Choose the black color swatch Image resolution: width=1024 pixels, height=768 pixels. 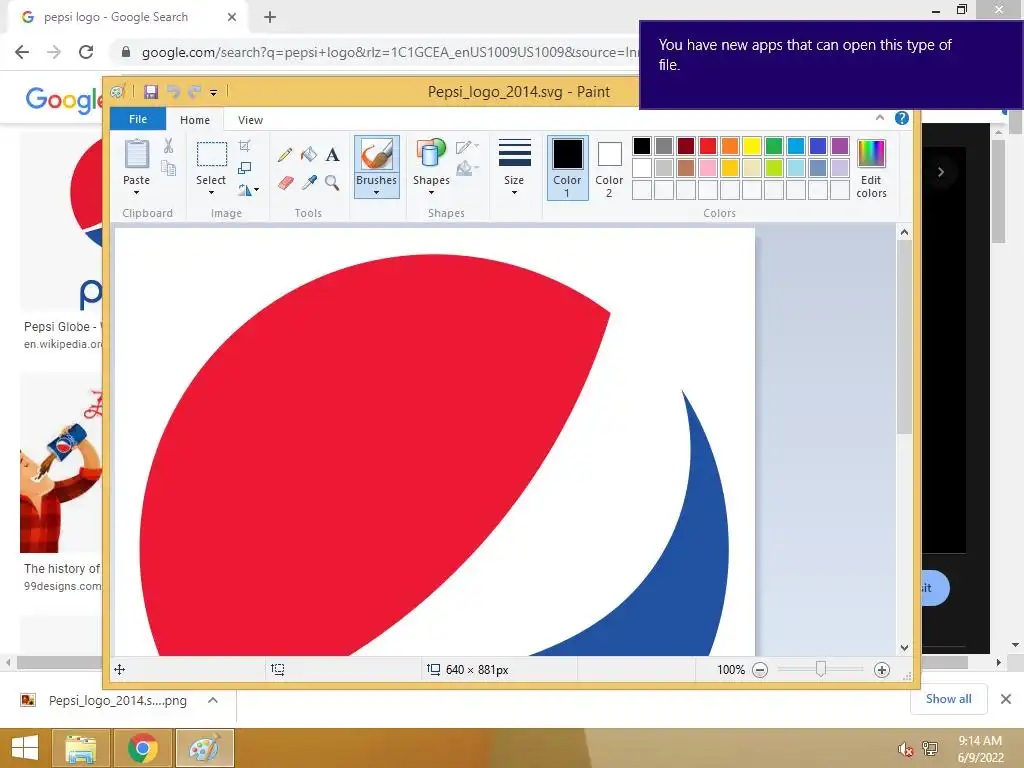642,146
